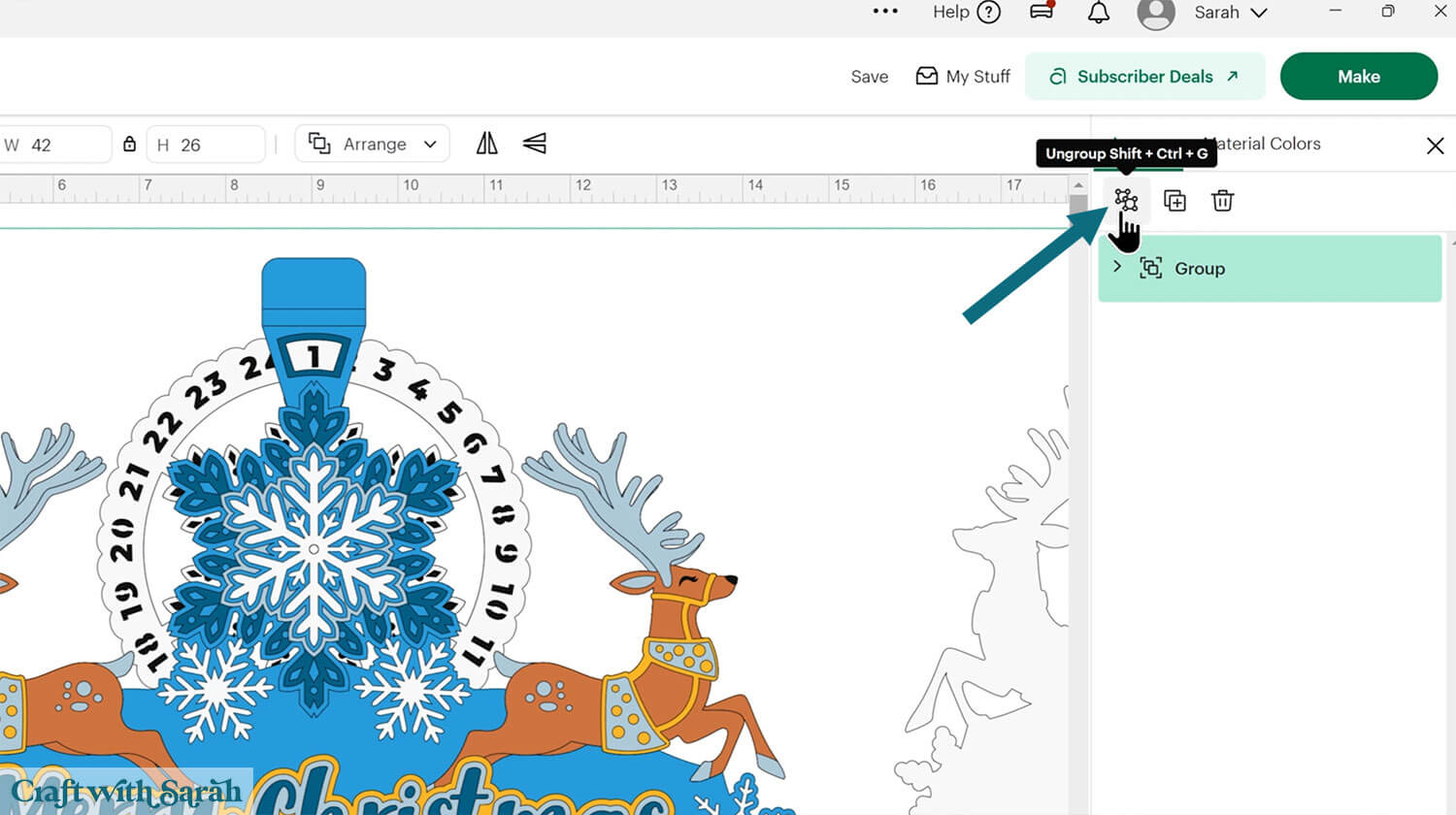Open the messages icon with red dot
Viewport: 1456px width, 815px height.
point(1042,12)
